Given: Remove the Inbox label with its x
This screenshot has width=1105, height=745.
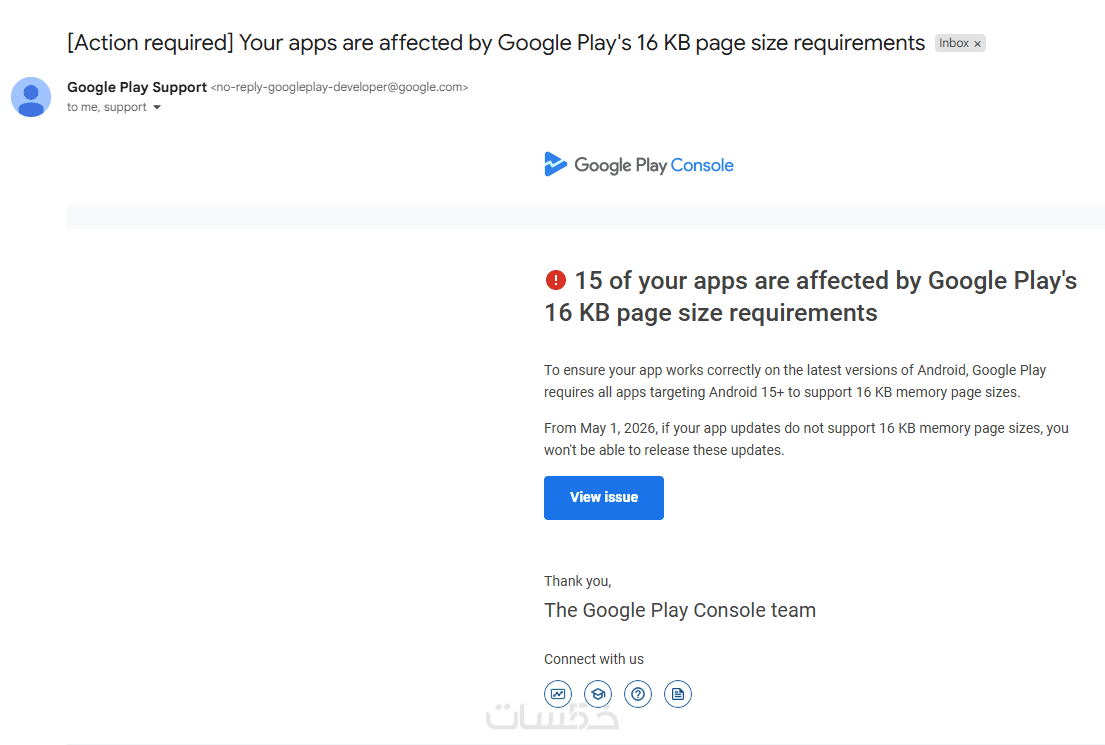Looking at the screenshot, I should (x=978, y=44).
